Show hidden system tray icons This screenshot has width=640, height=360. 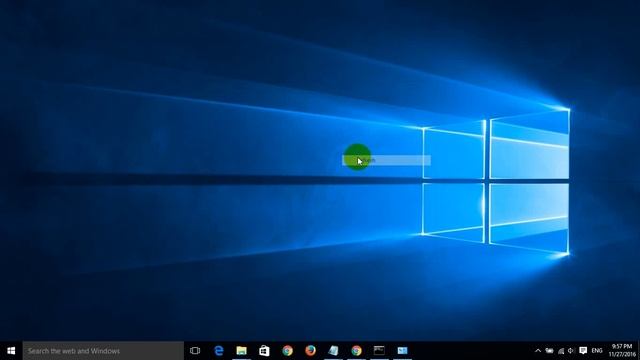tap(538, 351)
